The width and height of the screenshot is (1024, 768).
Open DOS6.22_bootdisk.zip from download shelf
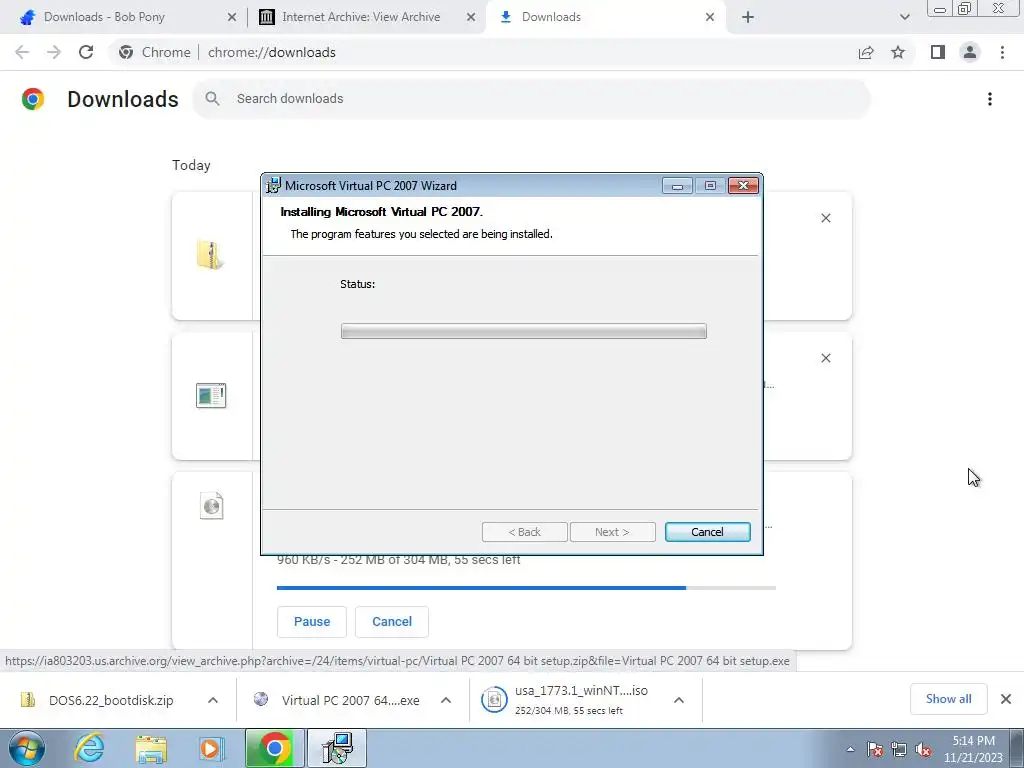click(x=110, y=701)
